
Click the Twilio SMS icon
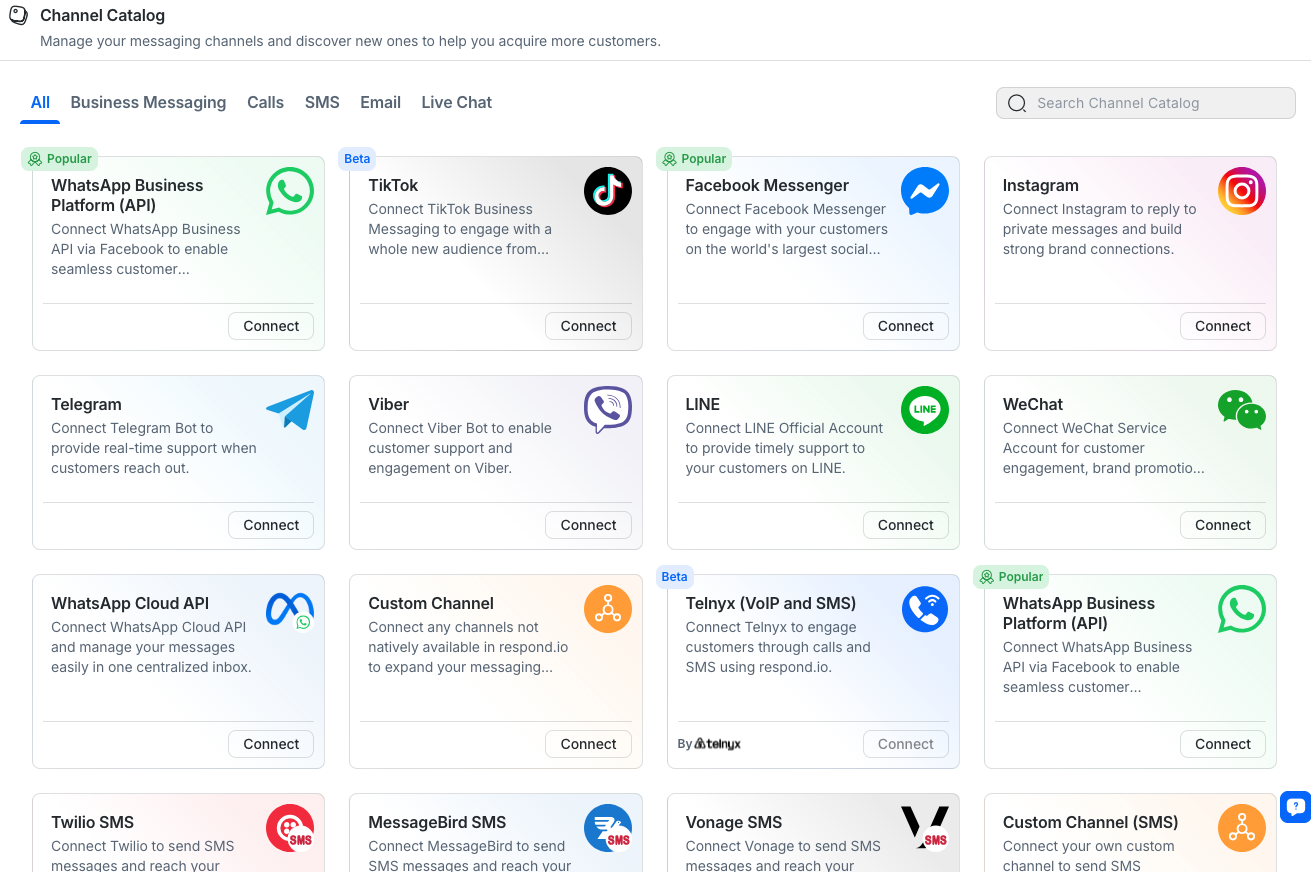coord(289,828)
